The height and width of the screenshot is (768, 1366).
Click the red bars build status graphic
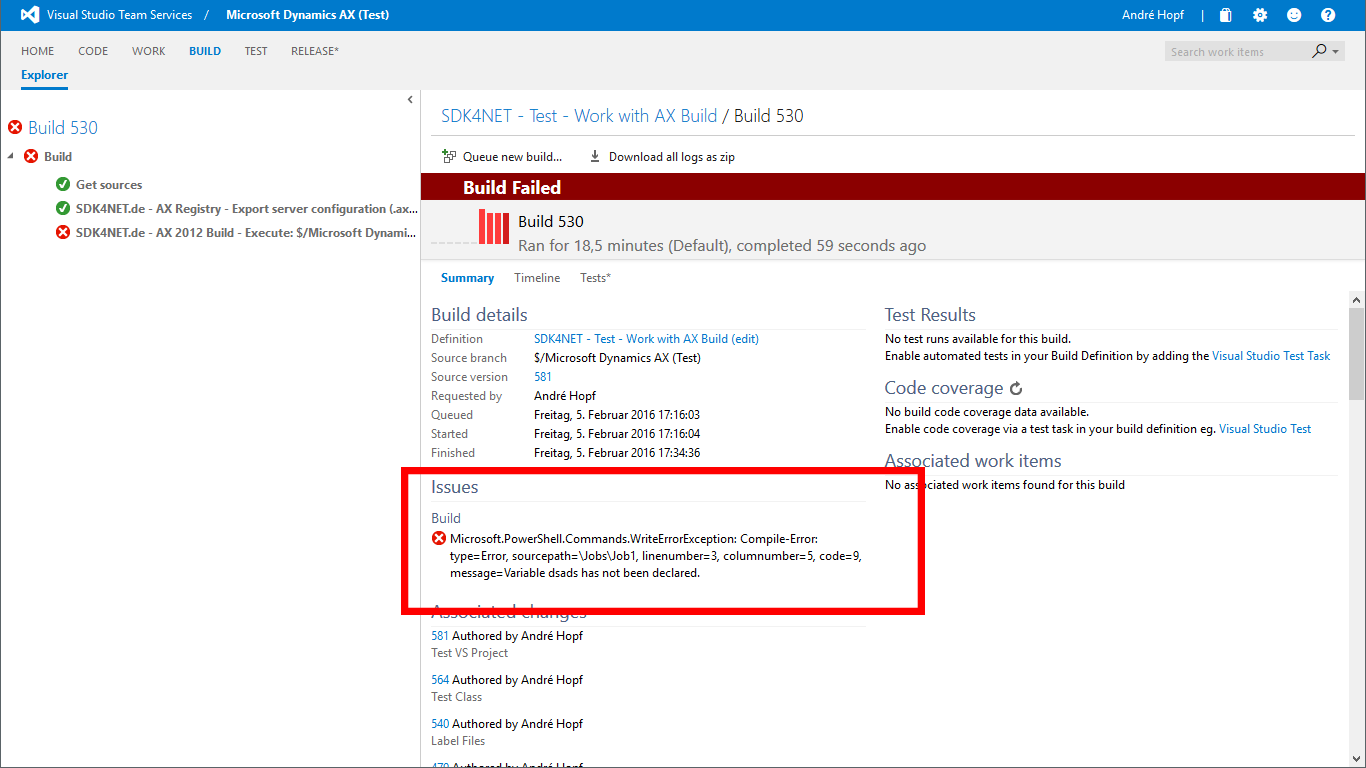tap(494, 227)
